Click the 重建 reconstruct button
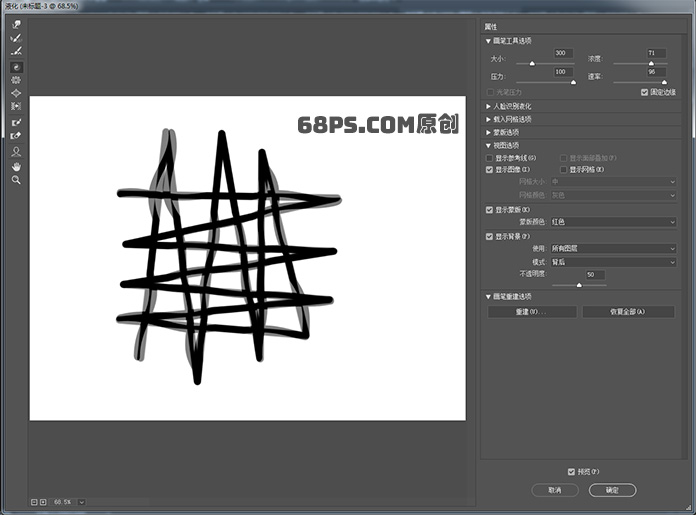The image size is (696, 515). pos(532,312)
